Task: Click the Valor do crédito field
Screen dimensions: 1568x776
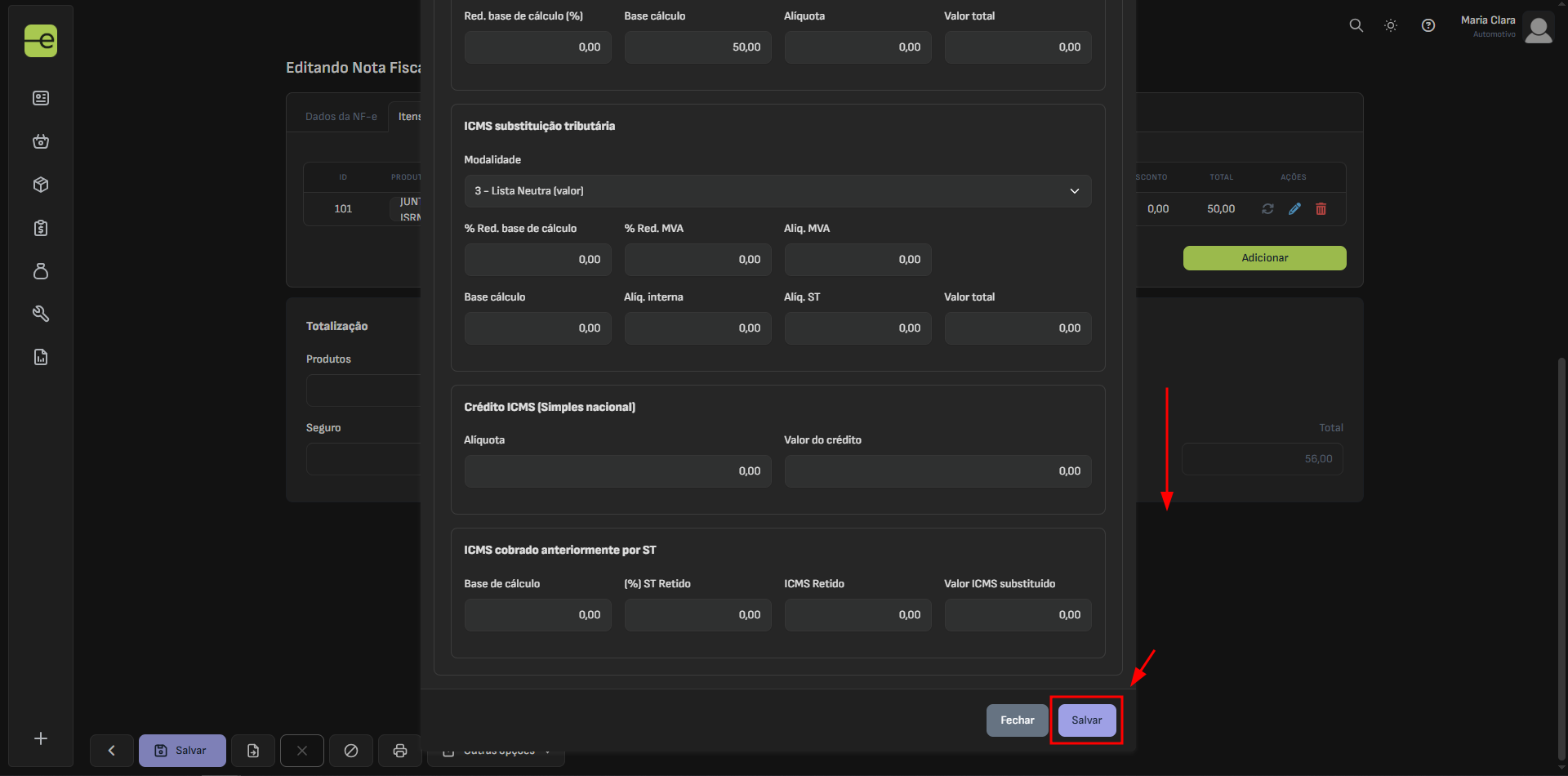Action: 937,471
